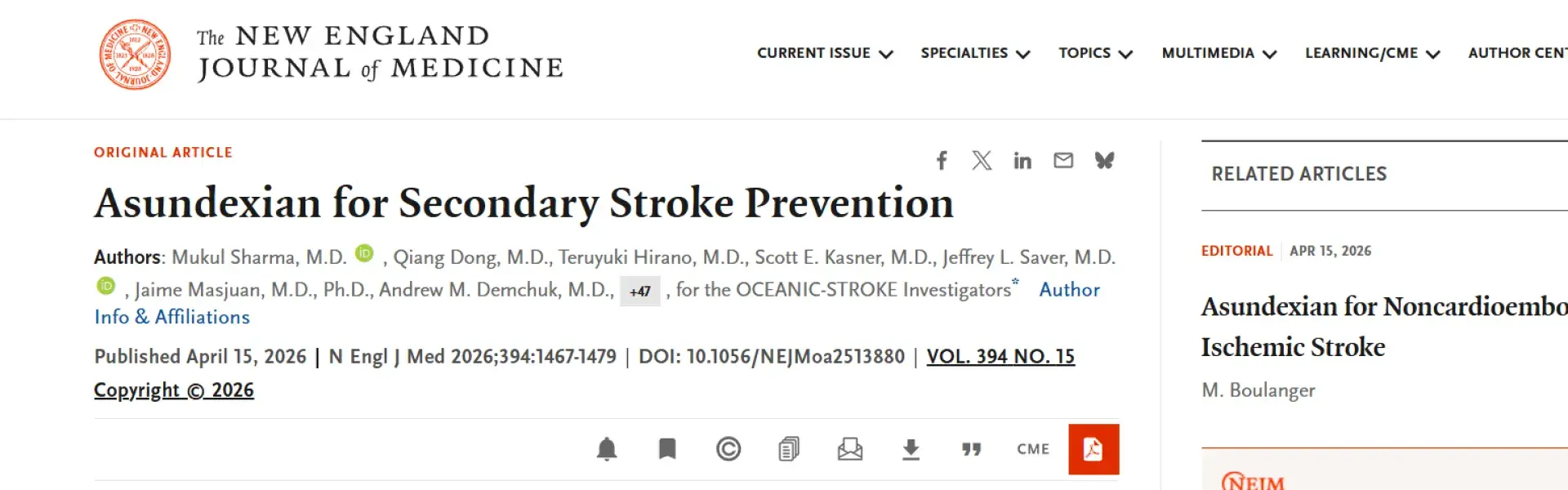Bookmark this article
The image size is (1568, 490).
[x=667, y=449]
